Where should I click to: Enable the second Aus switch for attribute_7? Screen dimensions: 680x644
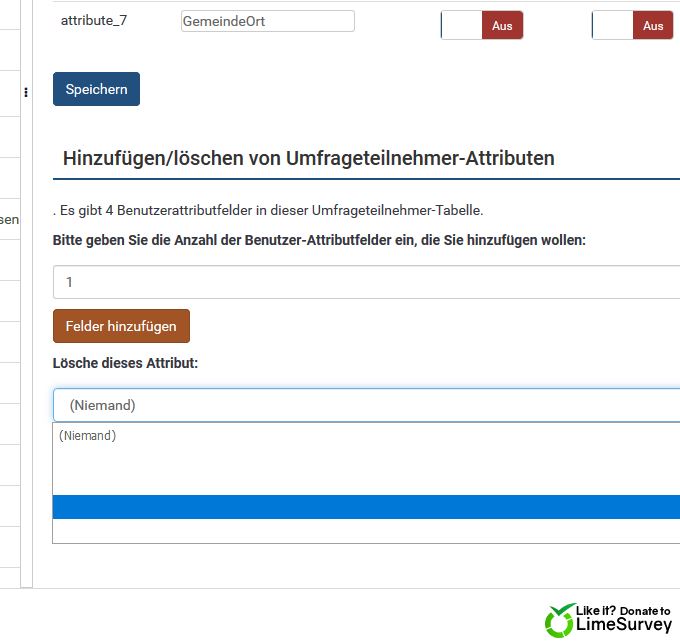coord(632,26)
